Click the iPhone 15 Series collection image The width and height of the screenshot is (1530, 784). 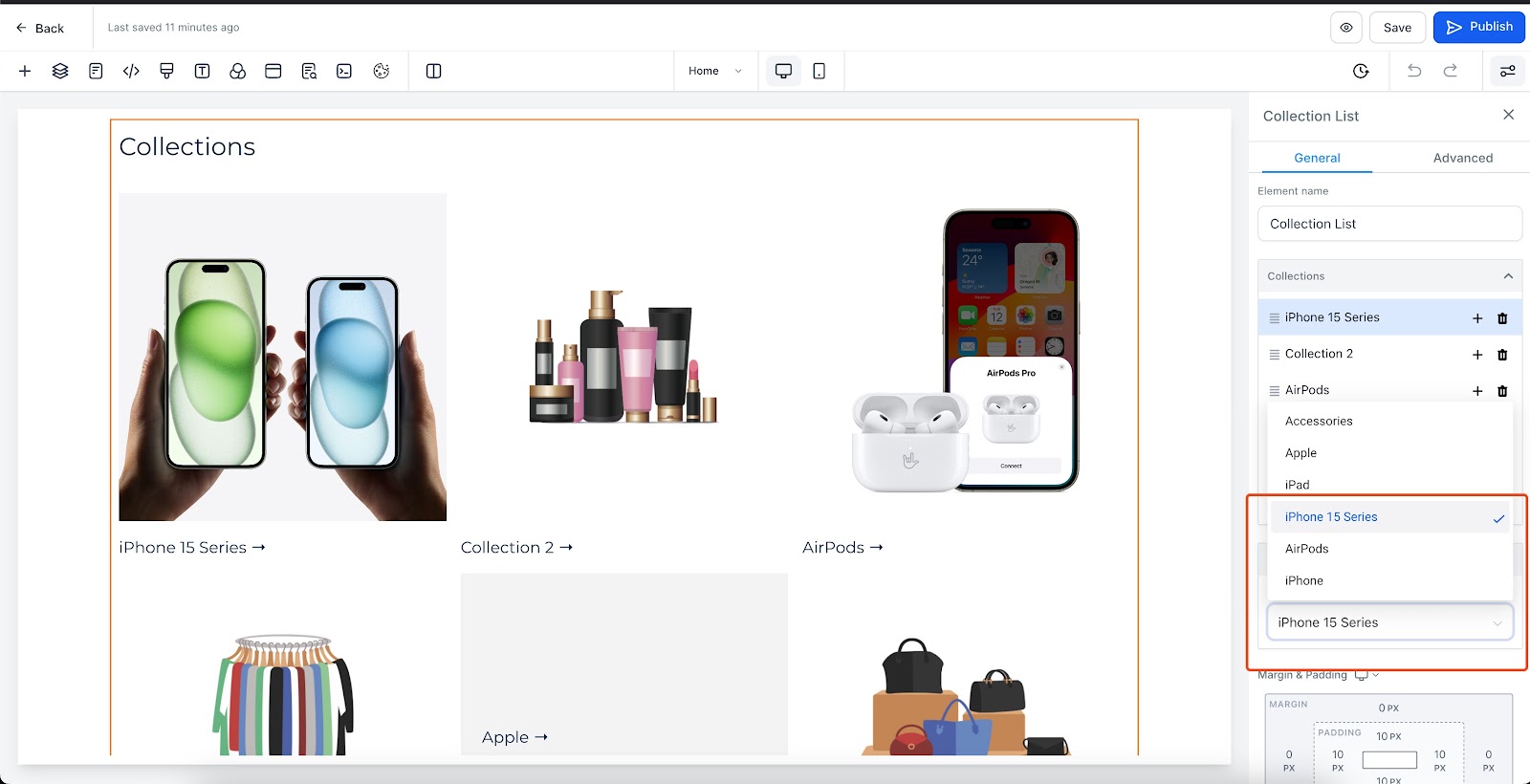[x=282, y=357]
